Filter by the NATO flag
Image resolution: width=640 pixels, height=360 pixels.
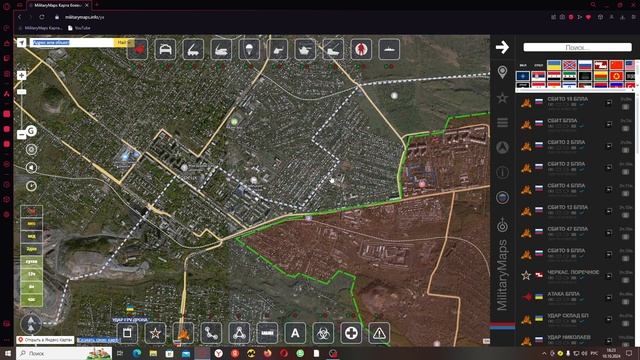(523, 76)
